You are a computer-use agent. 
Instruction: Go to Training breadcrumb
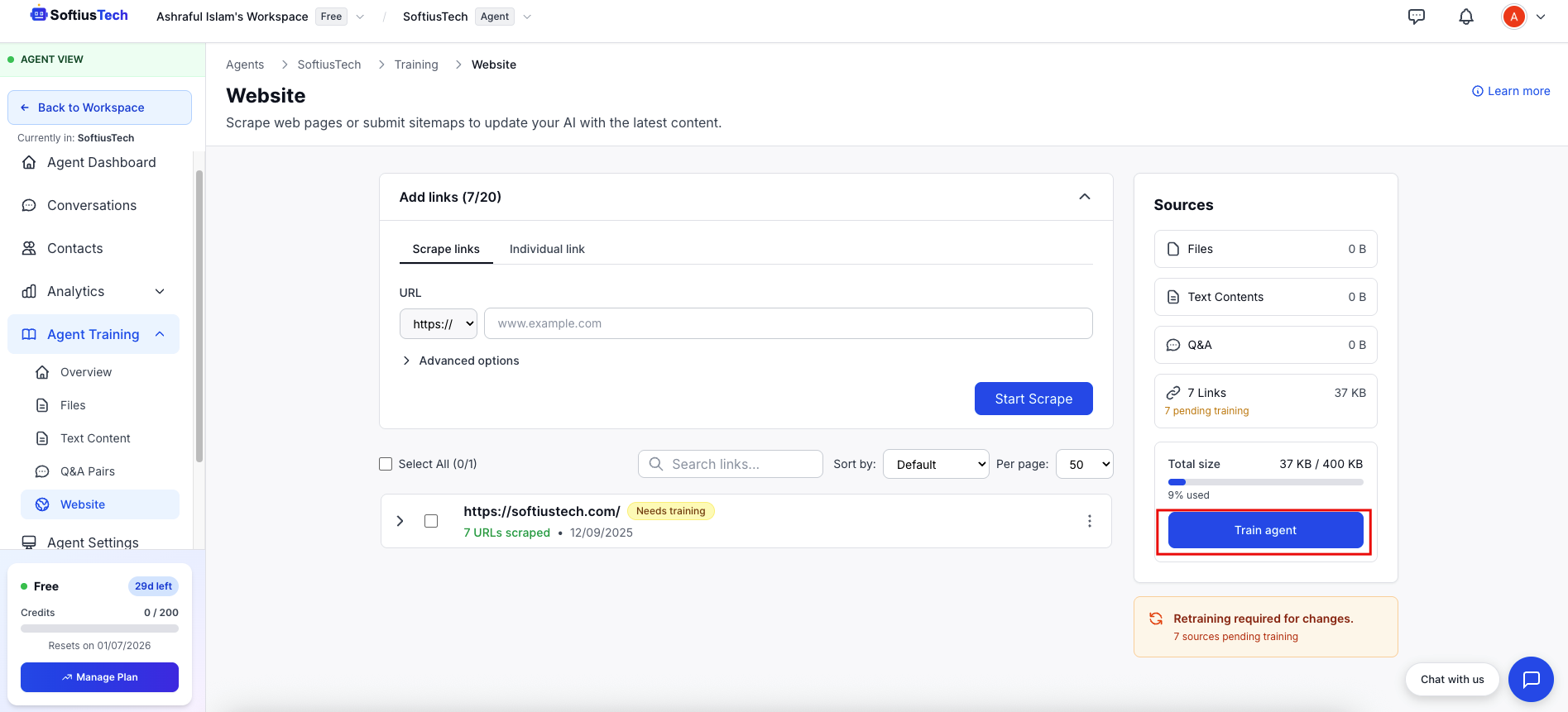pos(416,65)
